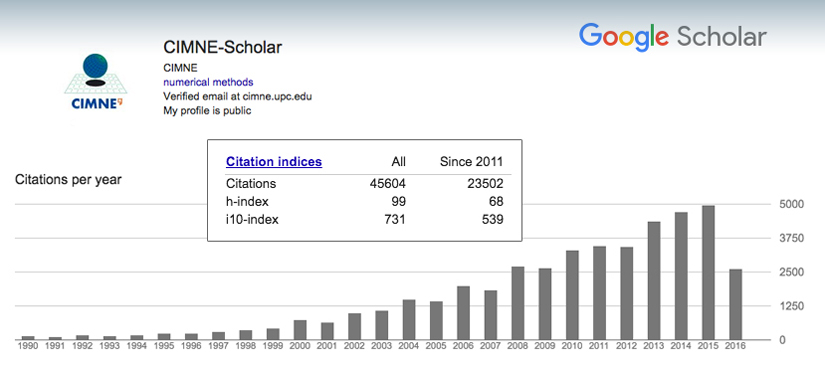Image resolution: width=825 pixels, height=368 pixels.
Task: Open the numerical methods interest link
Action: pos(208,82)
